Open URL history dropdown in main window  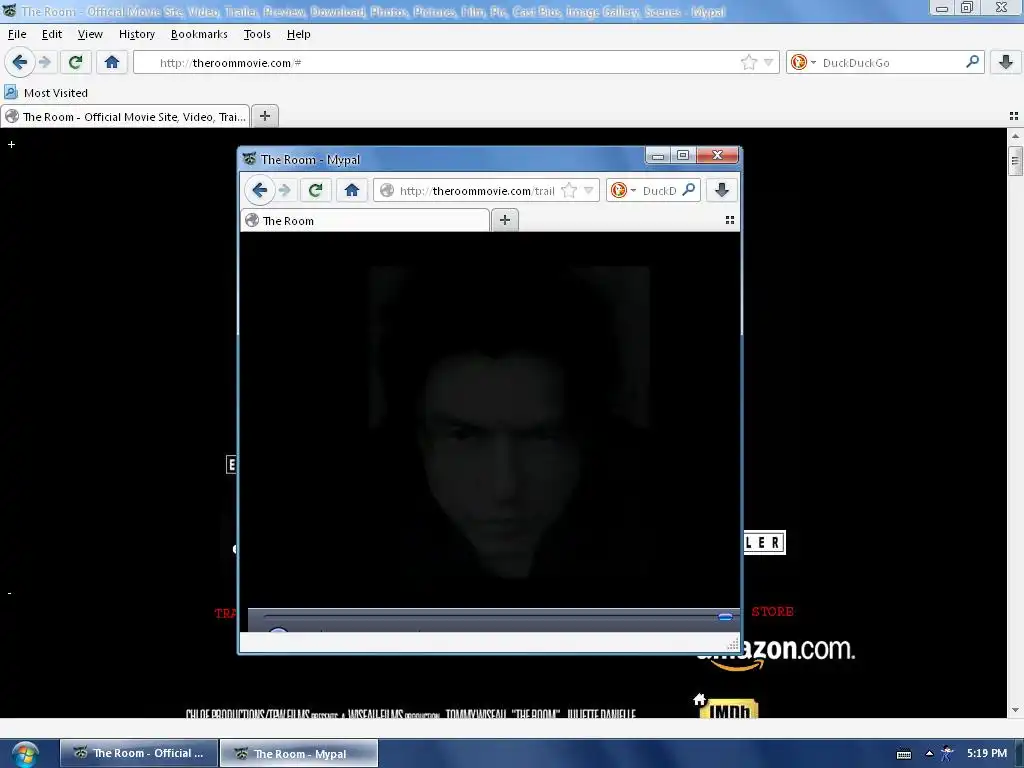pos(769,63)
